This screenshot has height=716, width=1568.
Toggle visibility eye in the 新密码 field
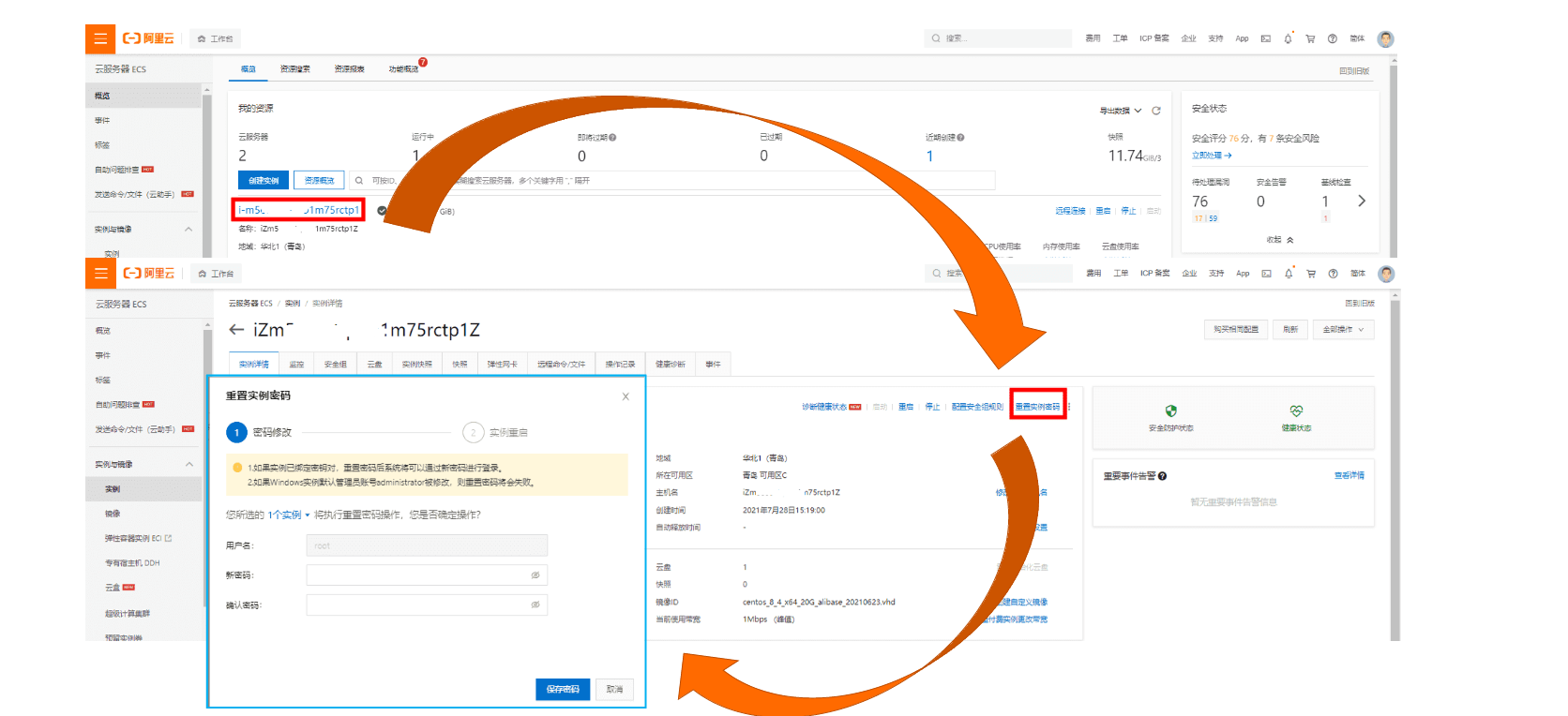click(x=535, y=575)
